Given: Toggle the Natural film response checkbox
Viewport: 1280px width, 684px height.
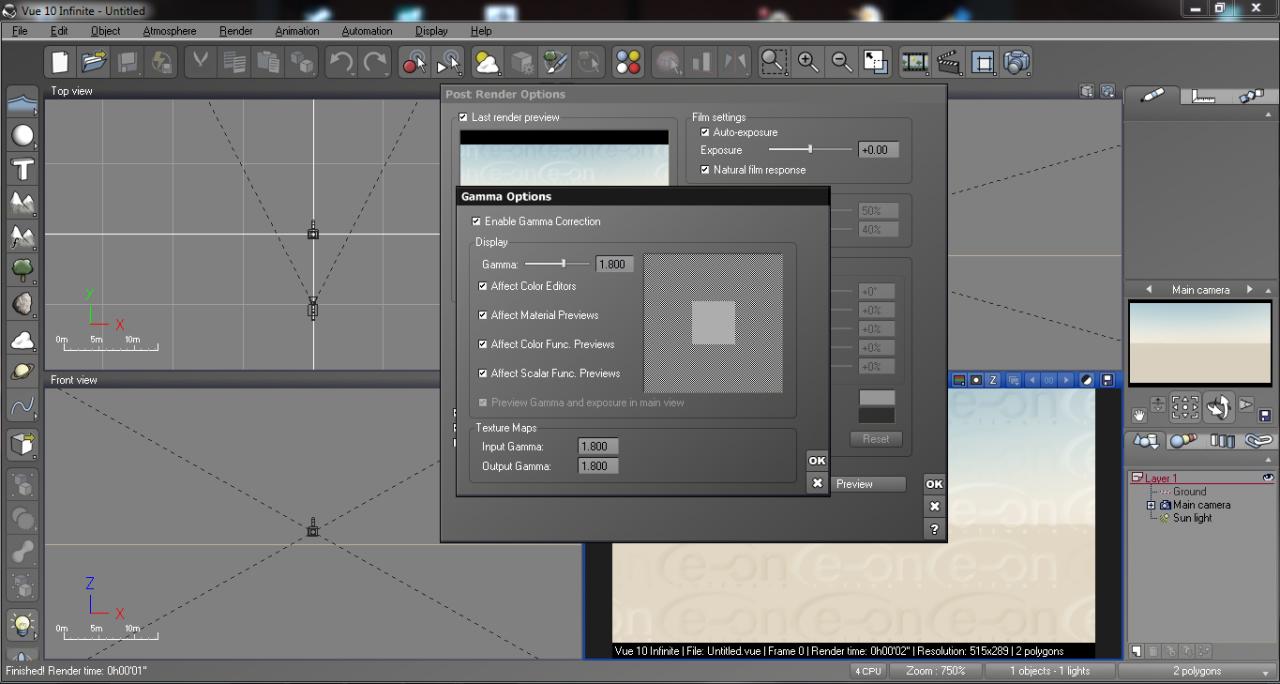Looking at the screenshot, I should pyautogui.click(x=705, y=170).
